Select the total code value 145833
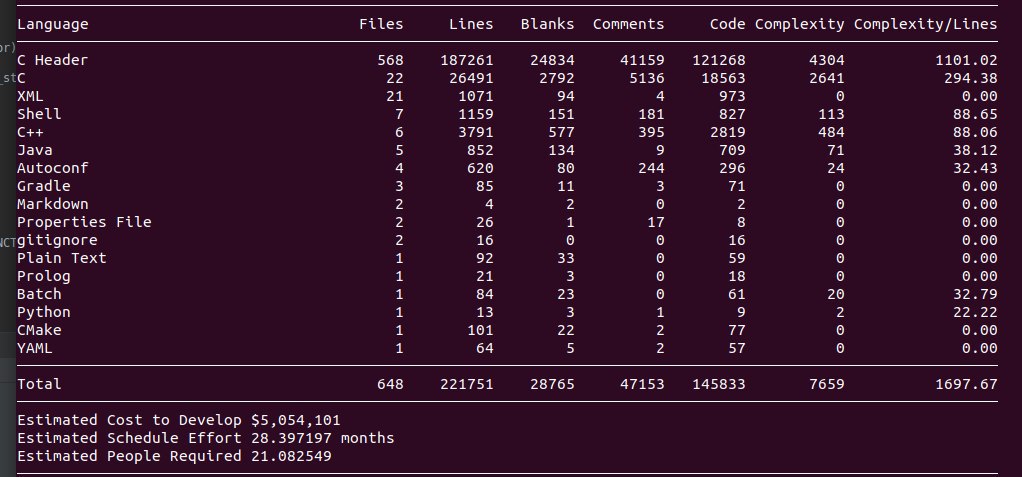The height and width of the screenshot is (477, 1022). pos(718,384)
